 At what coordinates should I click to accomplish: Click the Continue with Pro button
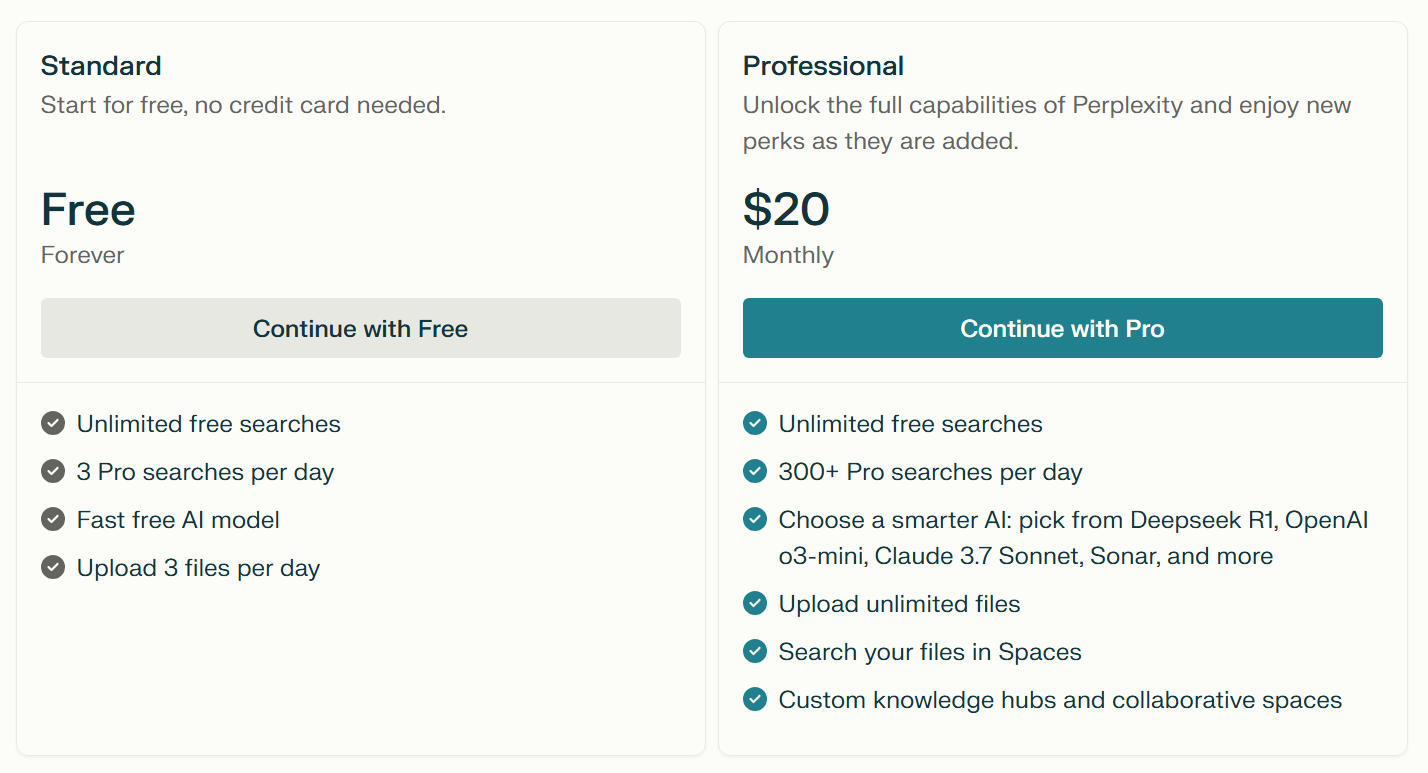click(x=1062, y=328)
